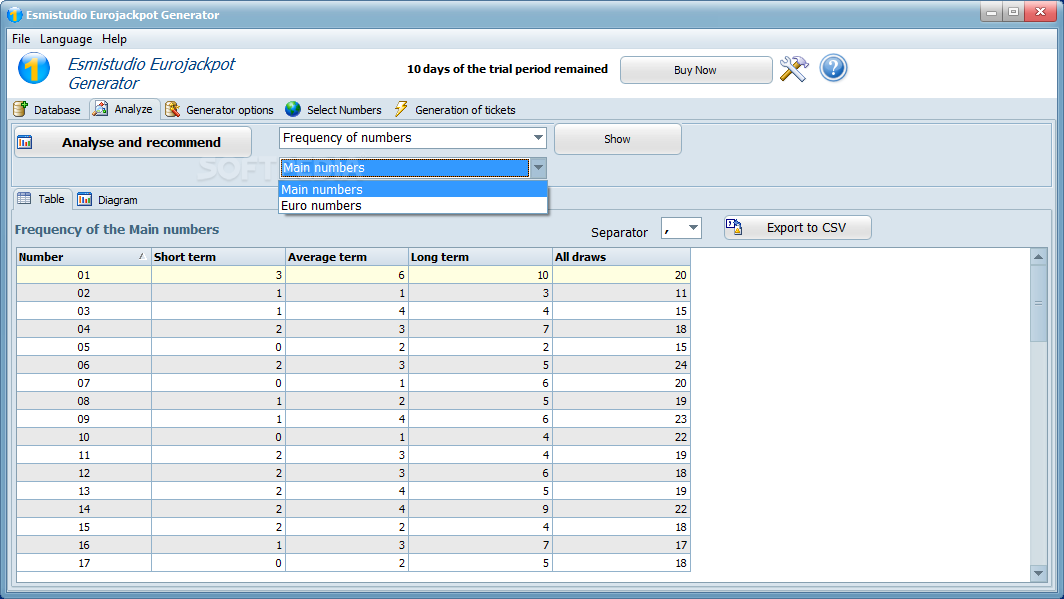1064x599 pixels.
Task: Switch to the Generator options tab
Action: [220, 109]
